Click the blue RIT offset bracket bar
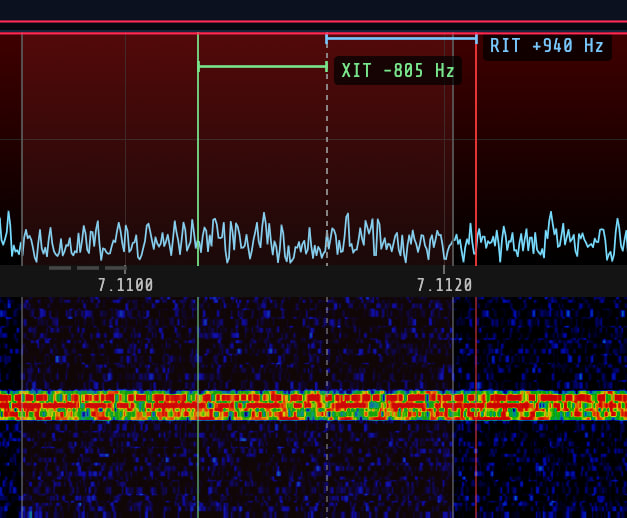This screenshot has width=627, height=518. (x=401, y=39)
